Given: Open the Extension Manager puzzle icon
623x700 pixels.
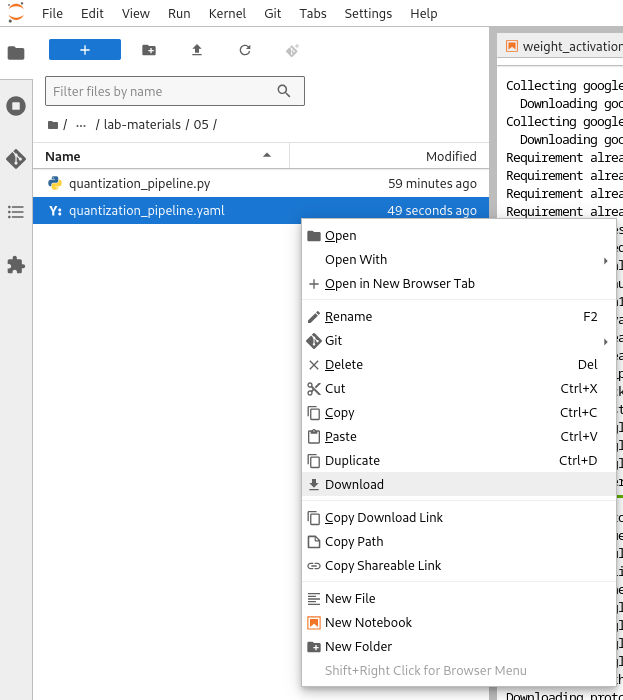Looking at the screenshot, I should coord(16,265).
